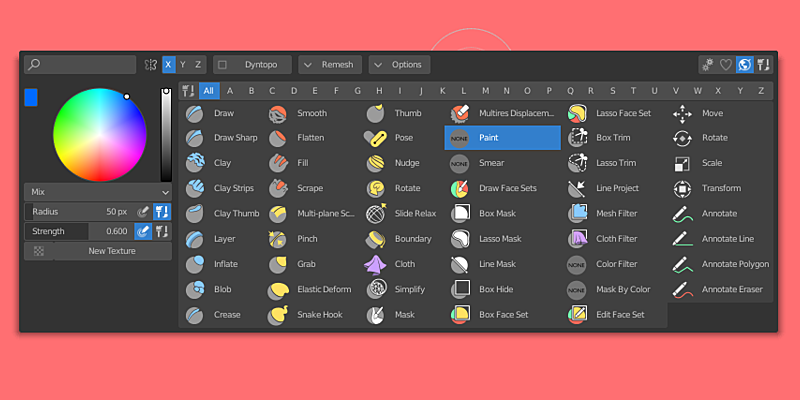
Task: Click the New Texture button
Action: 98,251
